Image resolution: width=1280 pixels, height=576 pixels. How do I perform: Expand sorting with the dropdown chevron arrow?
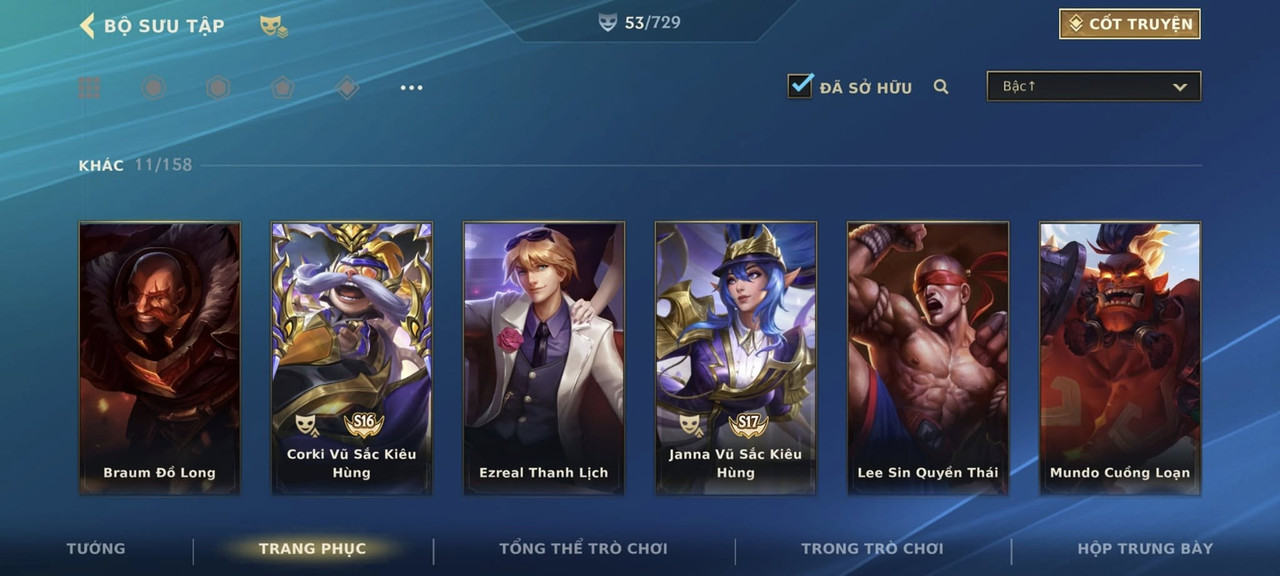pos(1180,88)
